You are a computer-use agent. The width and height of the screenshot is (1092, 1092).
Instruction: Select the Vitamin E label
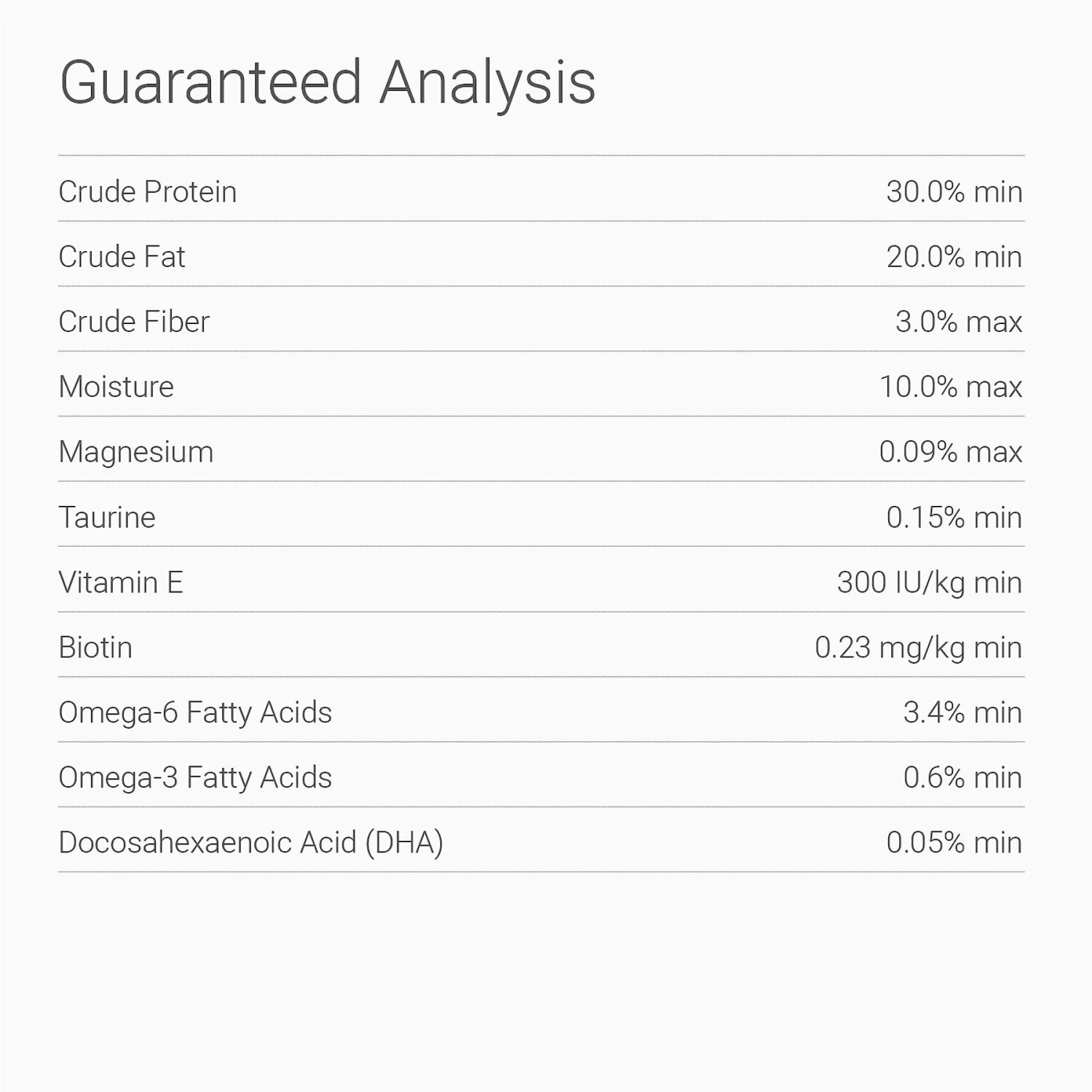point(121,582)
